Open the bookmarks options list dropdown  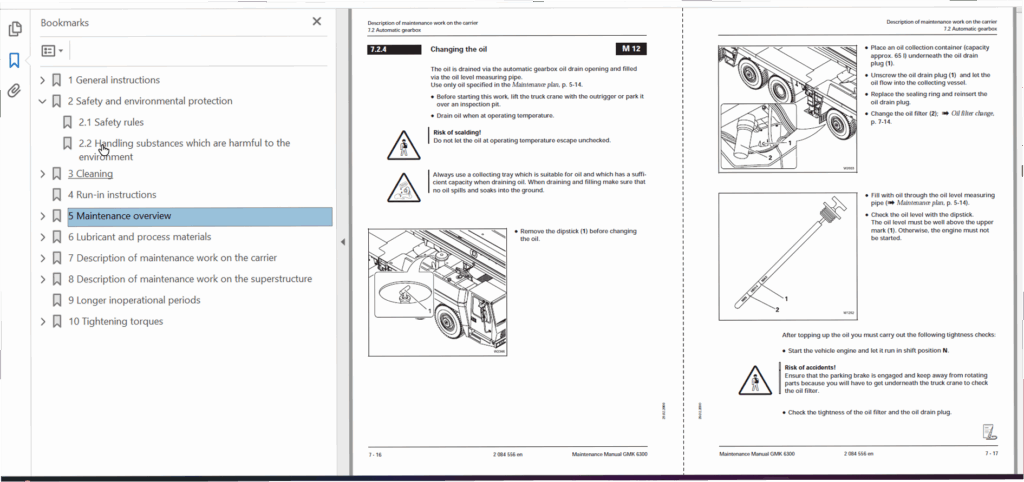click(52, 50)
